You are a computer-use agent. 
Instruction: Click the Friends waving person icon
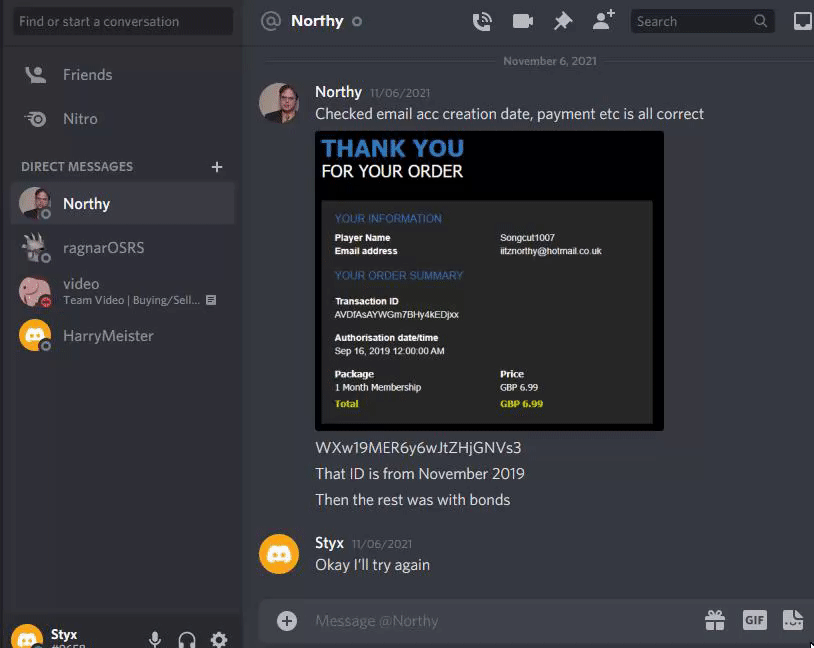[35, 75]
